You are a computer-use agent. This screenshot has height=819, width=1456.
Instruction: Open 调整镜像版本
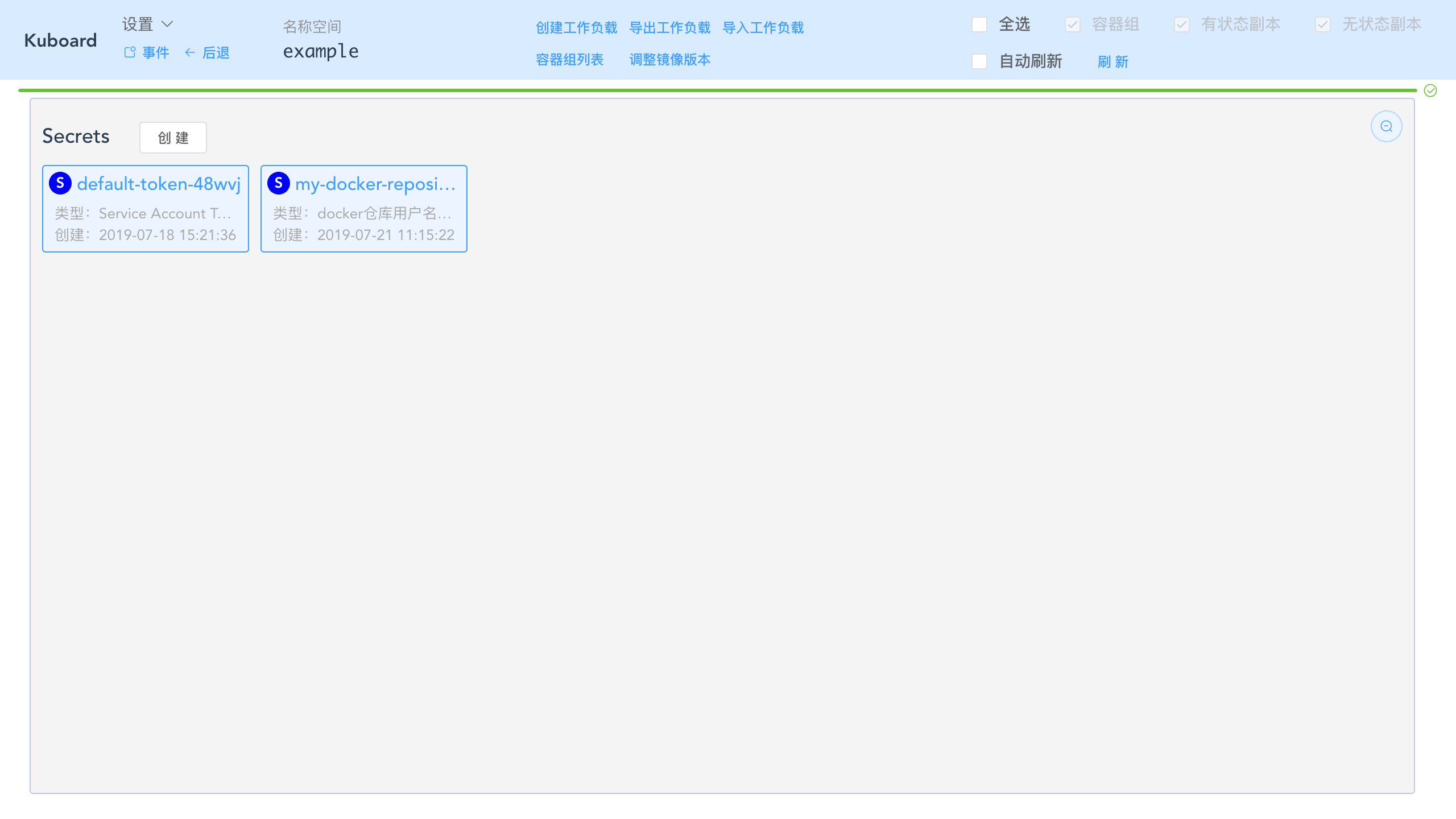669,60
